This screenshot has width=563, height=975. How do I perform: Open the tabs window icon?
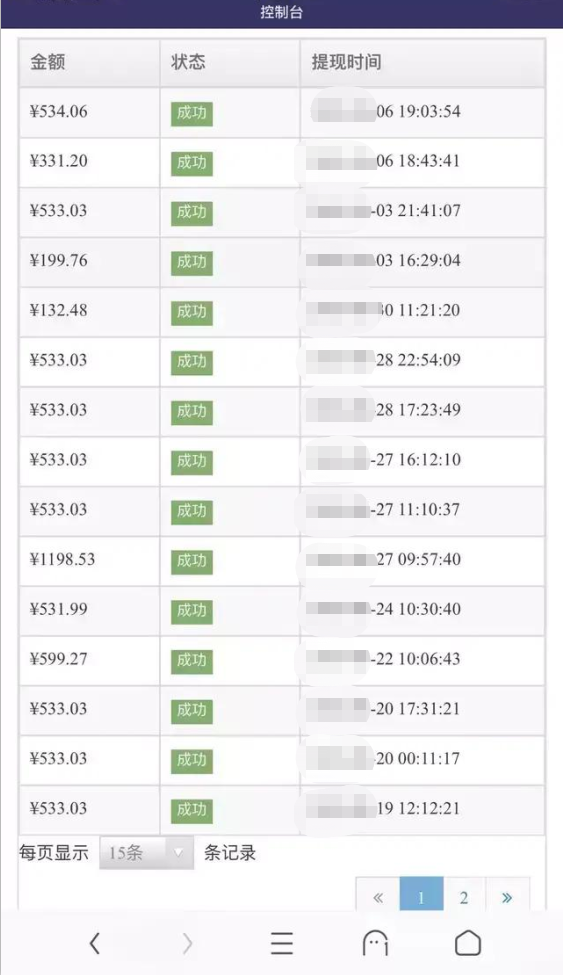click(x=375, y=943)
